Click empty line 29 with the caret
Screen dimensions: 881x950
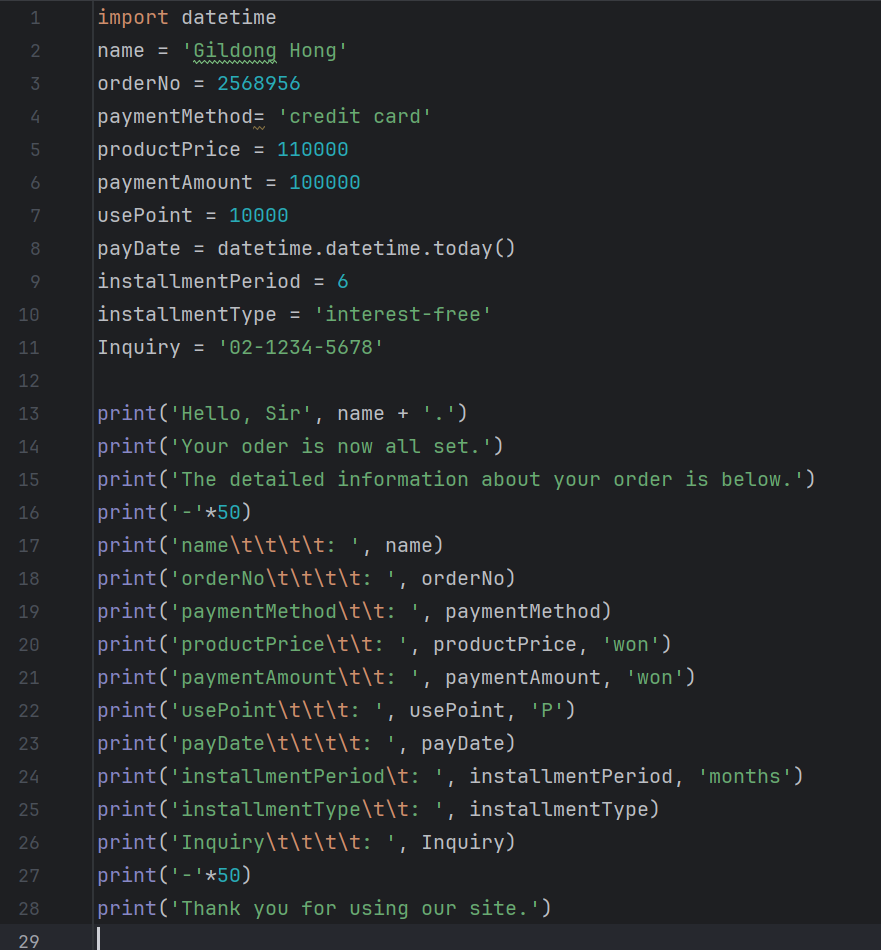440,938
